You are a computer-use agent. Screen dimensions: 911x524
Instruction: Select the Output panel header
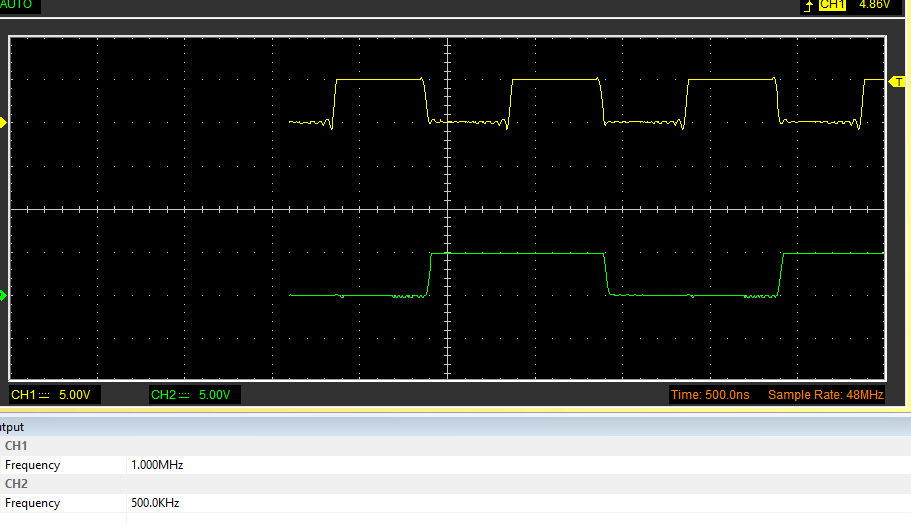(x=12, y=427)
